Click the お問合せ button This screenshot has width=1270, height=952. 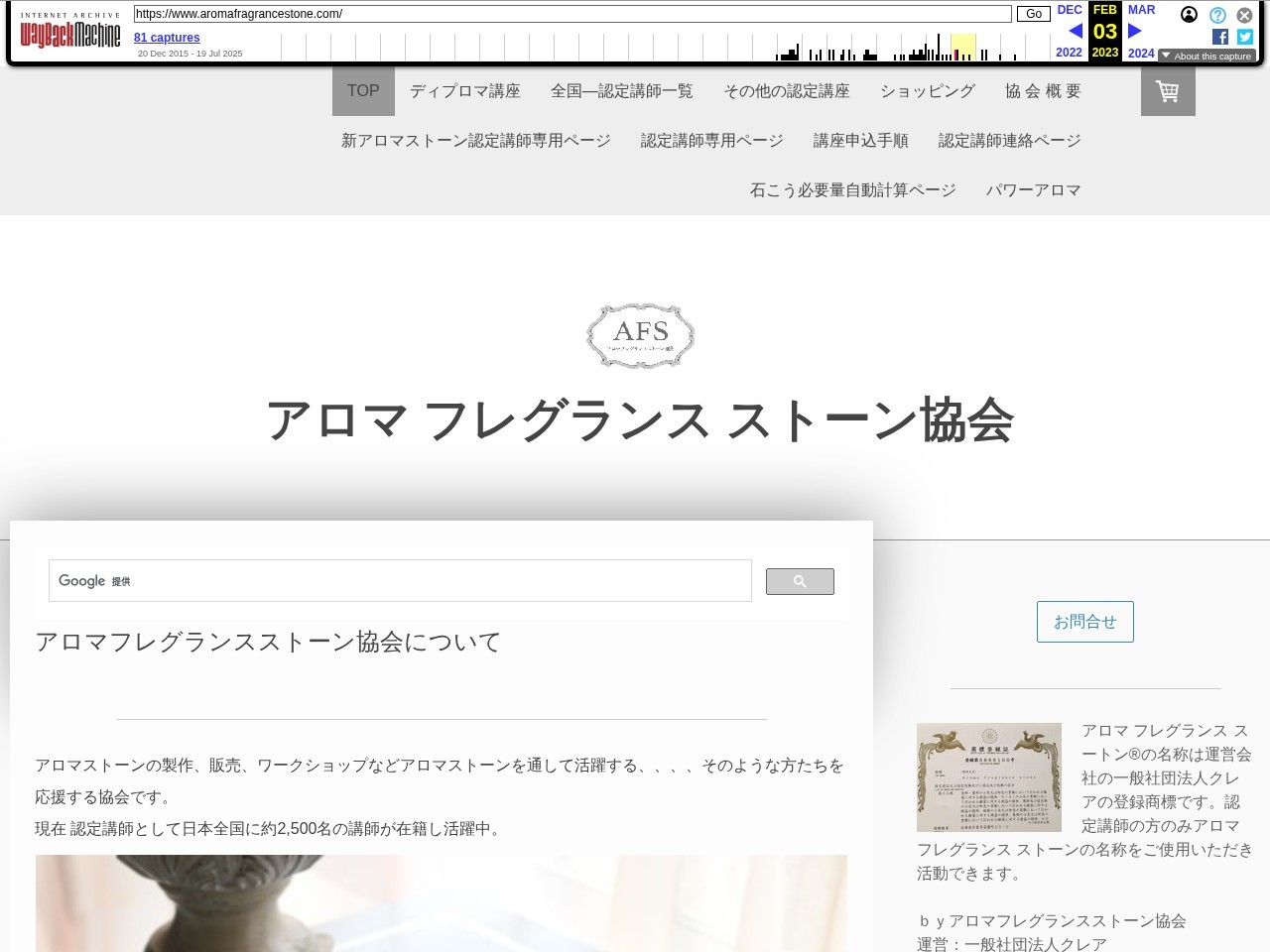[1084, 622]
